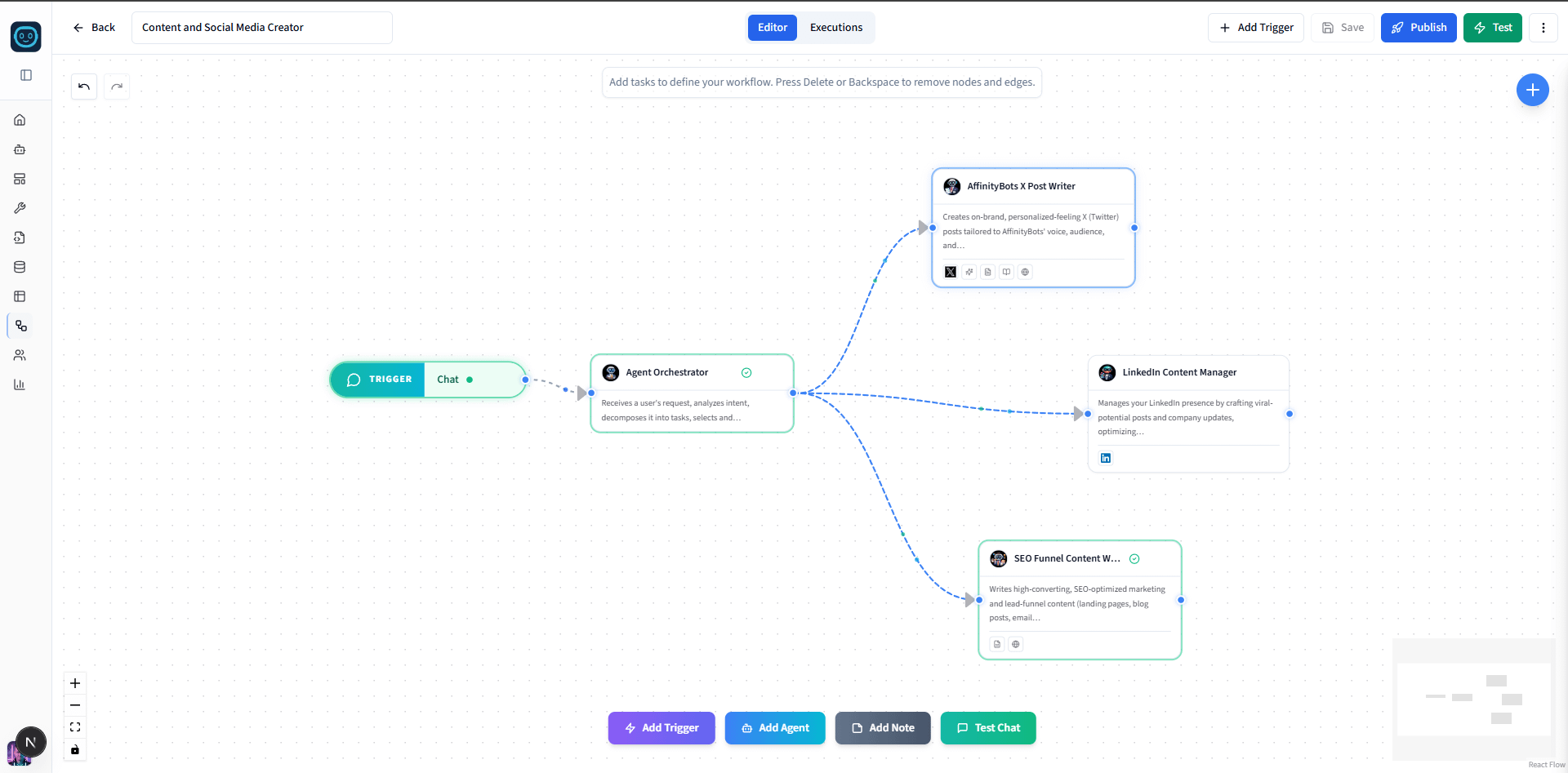This screenshot has height=773, width=1568.
Task: Click the redo arrow icon
Action: [x=117, y=87]
